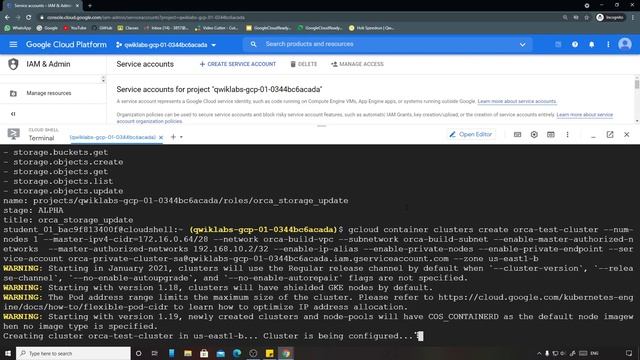Open the qwiklabs project selector dropdown
The image size is (640, 360).
click(166, 45)
